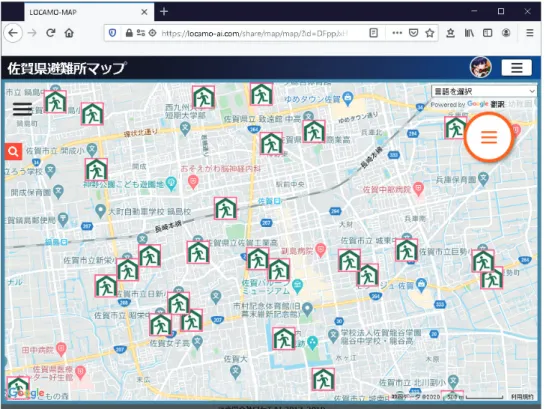
Task: Click the 兵庫保育園 school pin
Action: [x=483, y=179]
